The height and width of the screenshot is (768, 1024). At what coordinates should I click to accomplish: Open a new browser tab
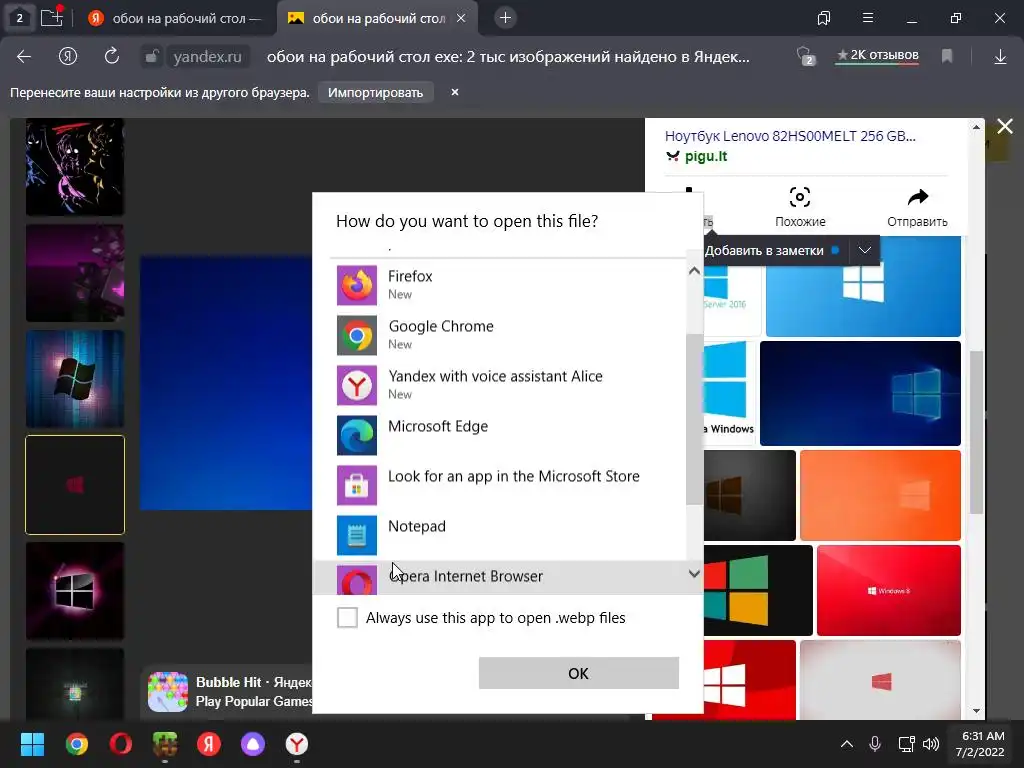click(505, 18)
